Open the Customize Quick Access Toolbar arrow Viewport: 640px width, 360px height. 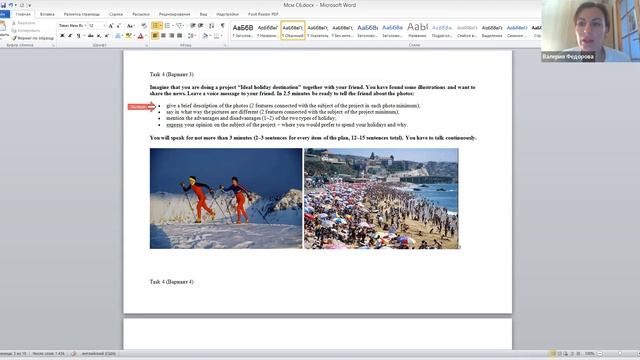pyautogui.click(x=29, y=5)
